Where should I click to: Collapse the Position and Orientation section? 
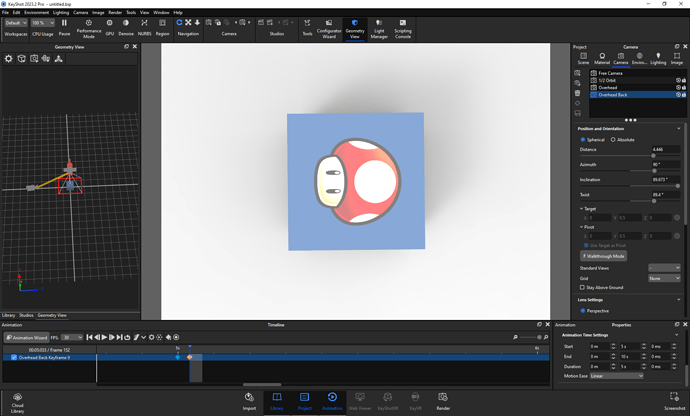tap(678, 129)
